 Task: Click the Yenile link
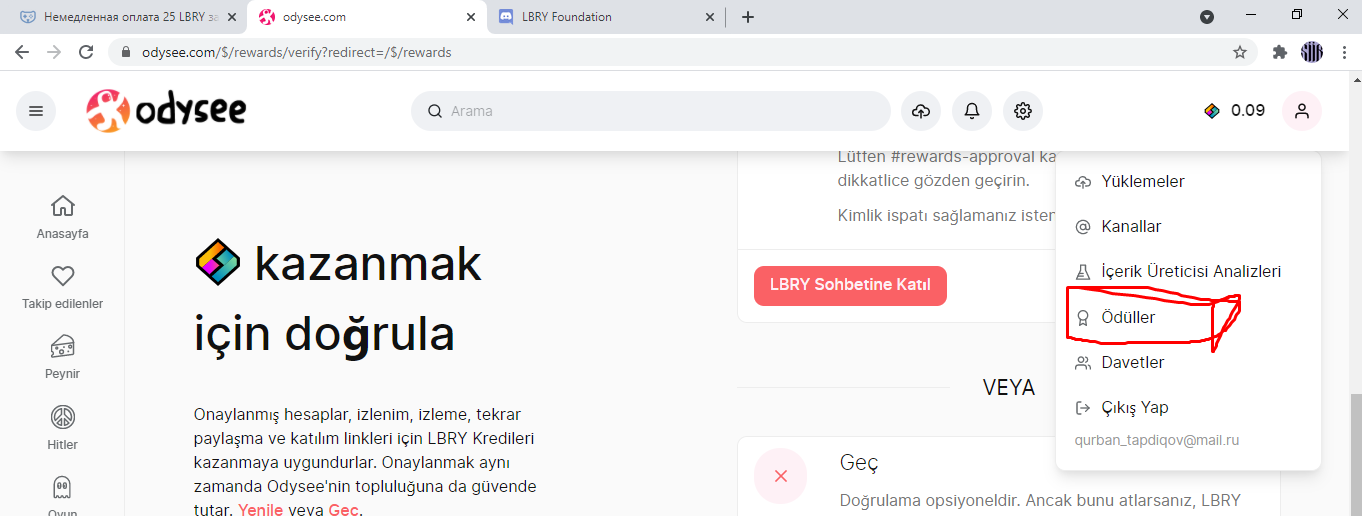click(x=261, y=510)
